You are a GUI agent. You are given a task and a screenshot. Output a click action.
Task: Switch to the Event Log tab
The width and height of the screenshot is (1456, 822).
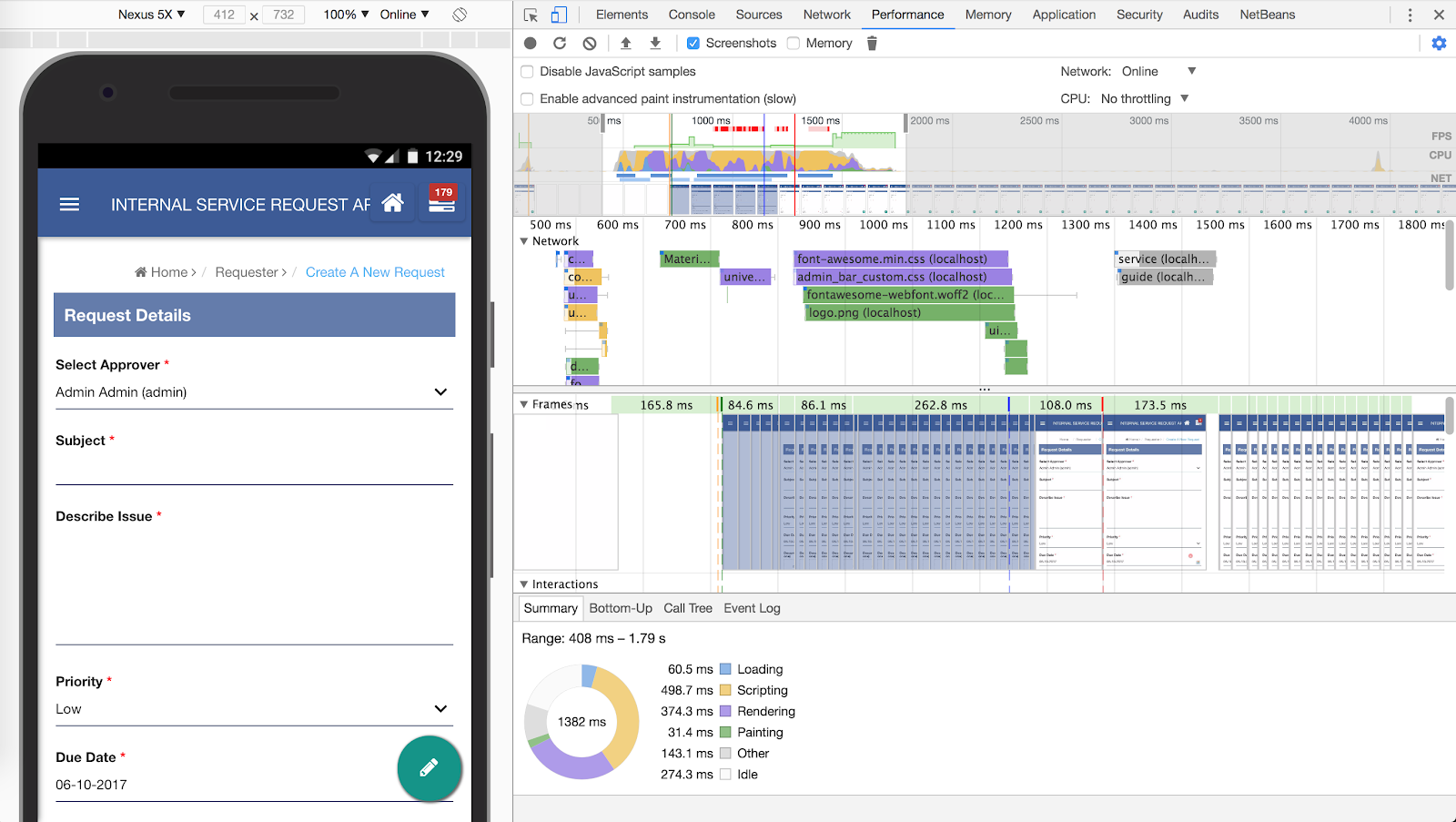click(x=752, y=608)
